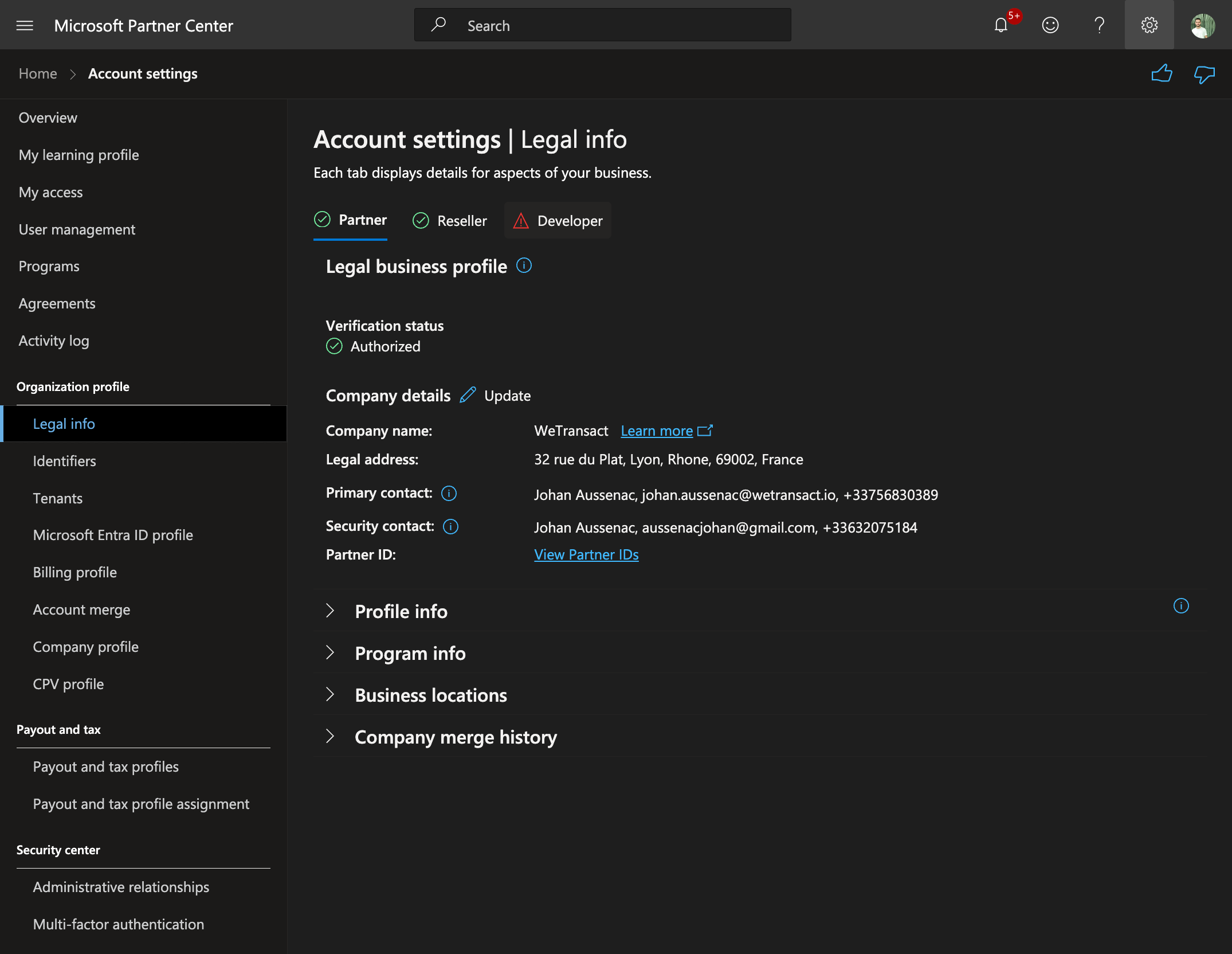Open My learning profile

79,155
